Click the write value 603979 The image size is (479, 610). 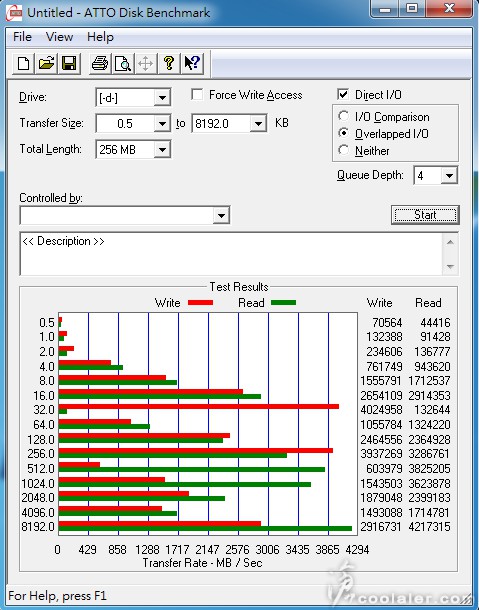[384, 468]
